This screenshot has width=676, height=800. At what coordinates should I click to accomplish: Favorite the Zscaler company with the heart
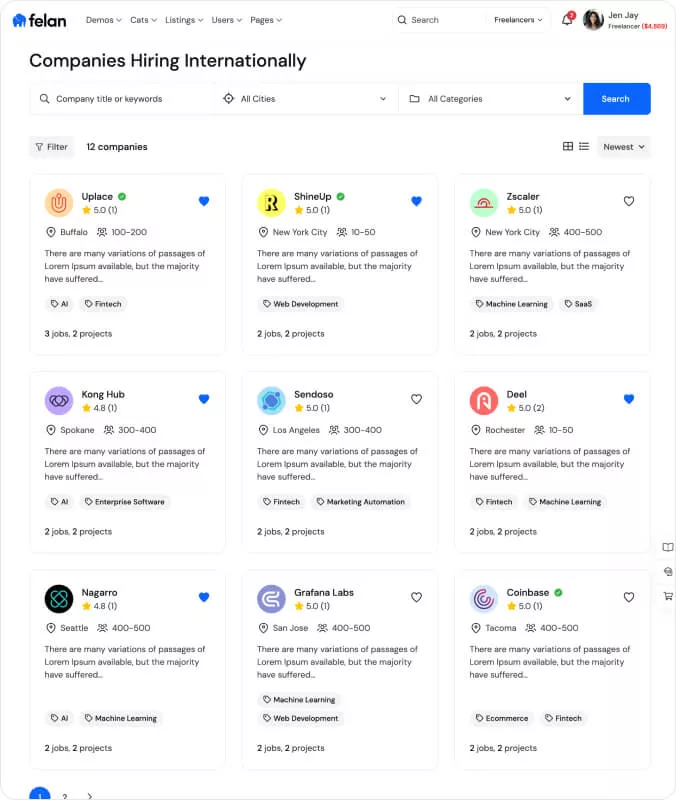tap(629, 201)
